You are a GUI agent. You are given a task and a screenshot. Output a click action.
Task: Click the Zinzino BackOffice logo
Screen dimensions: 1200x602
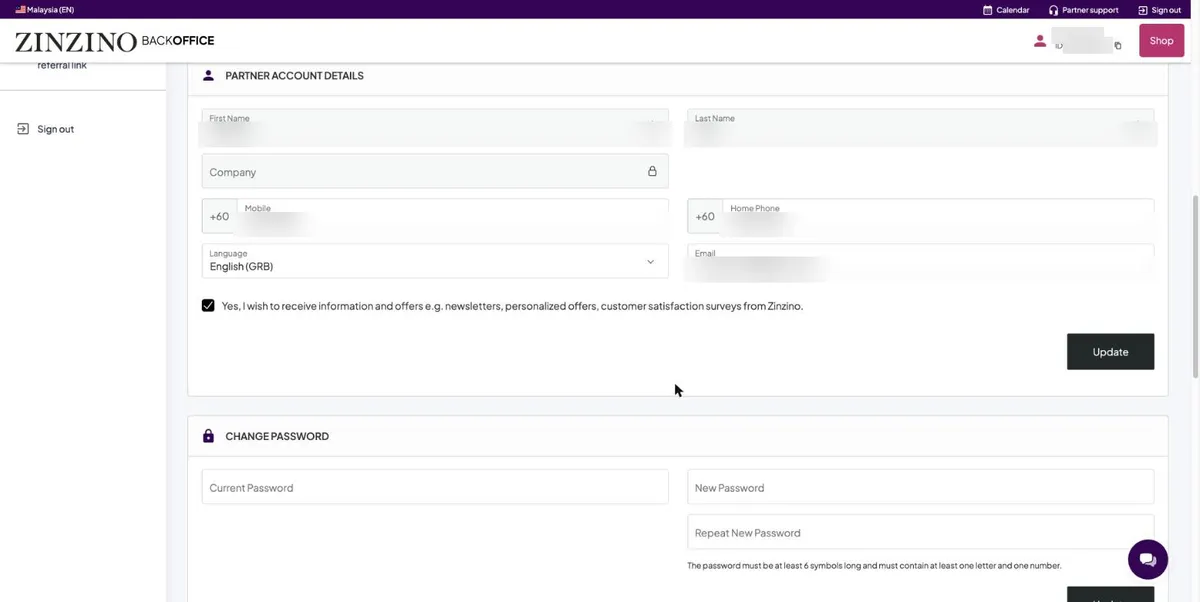[x=114, y=41]
